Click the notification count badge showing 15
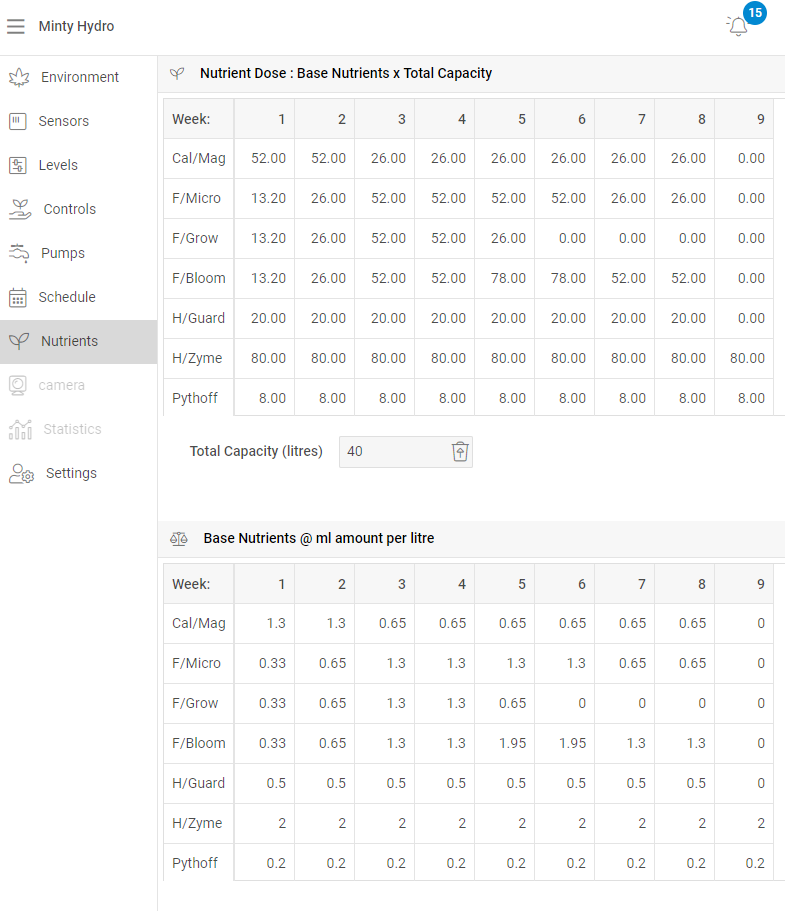 (755, 13)
